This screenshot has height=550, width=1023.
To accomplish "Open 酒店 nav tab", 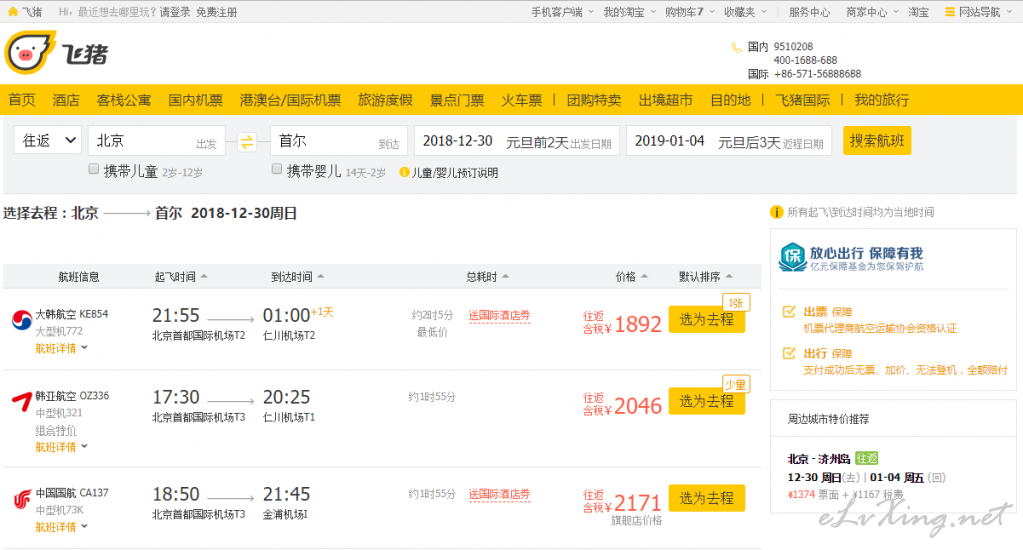I will [66, 100].
